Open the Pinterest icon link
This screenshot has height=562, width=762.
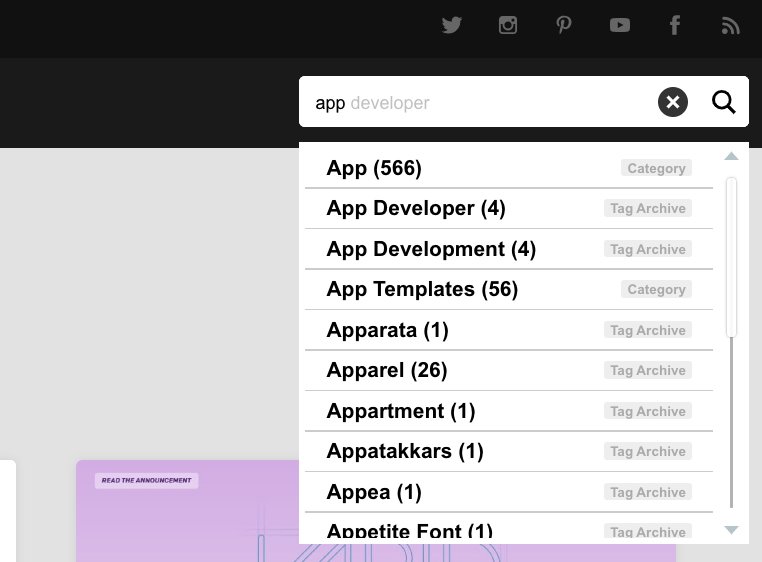click(x=564, y=25)
